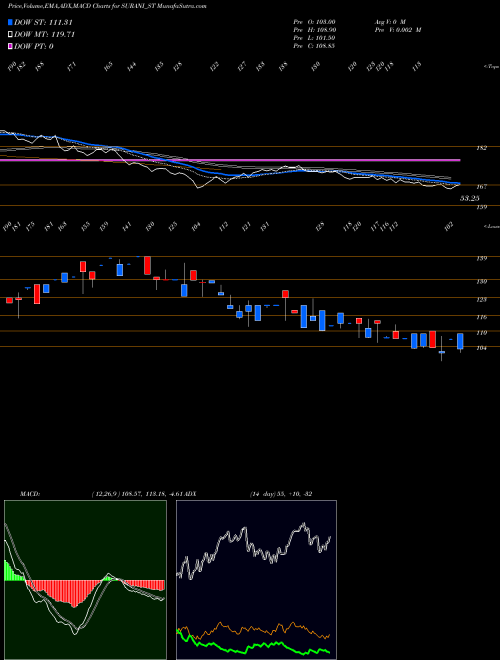Select the 'DOW ST: 111.31' label
Screen dimensions: 500x660
point(44,23)
